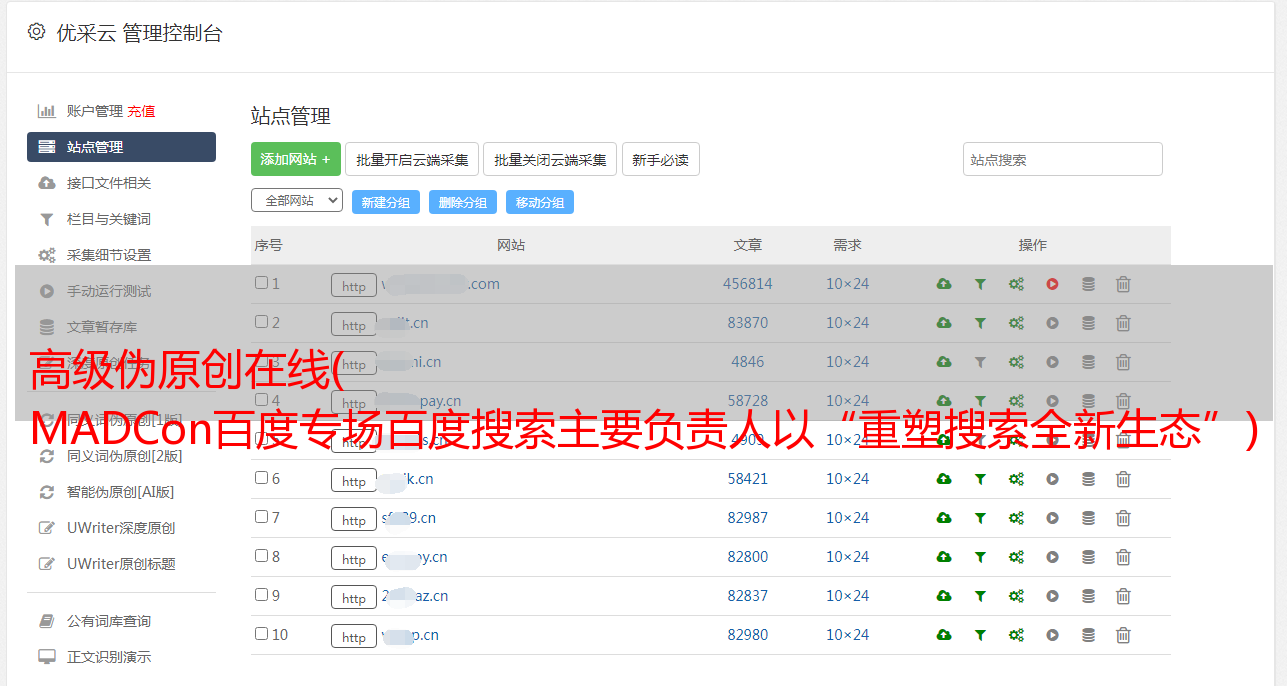Viewport: 1287px width, 686px height.
Task: Tick the checkbox for row 7
Action: (x=261, y=517)
